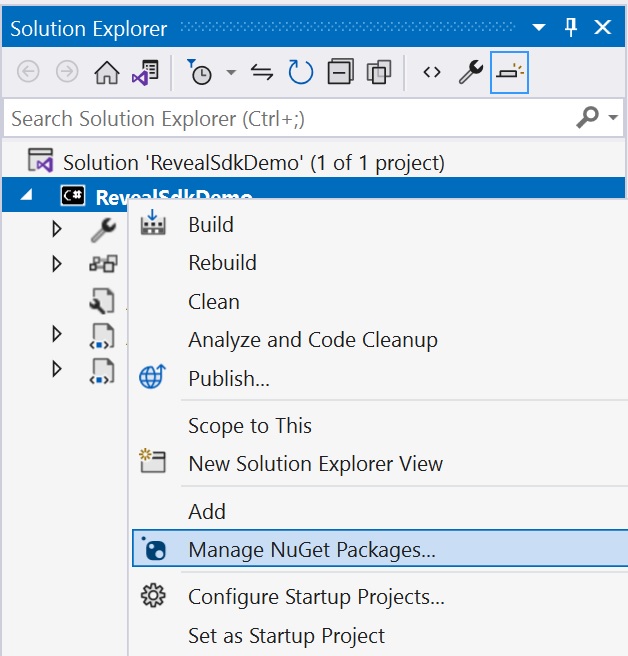
Task: Close the Solution Explorer panel
Action: pos(602,28)
